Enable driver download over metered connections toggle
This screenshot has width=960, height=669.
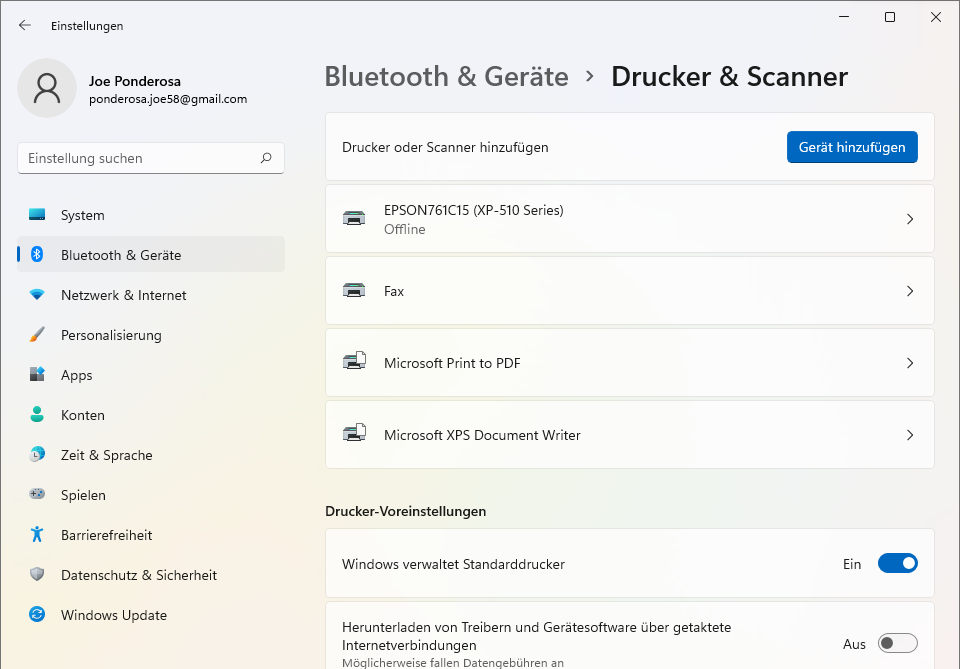(897, 644)
